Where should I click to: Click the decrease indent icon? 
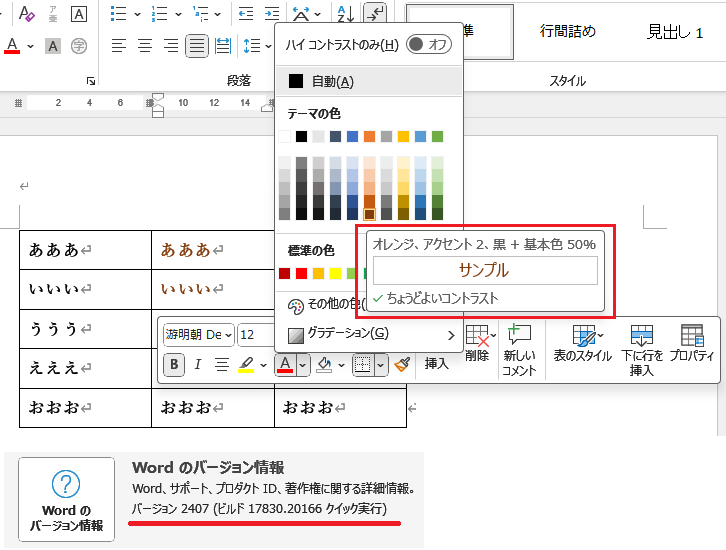tap(245, 14)
